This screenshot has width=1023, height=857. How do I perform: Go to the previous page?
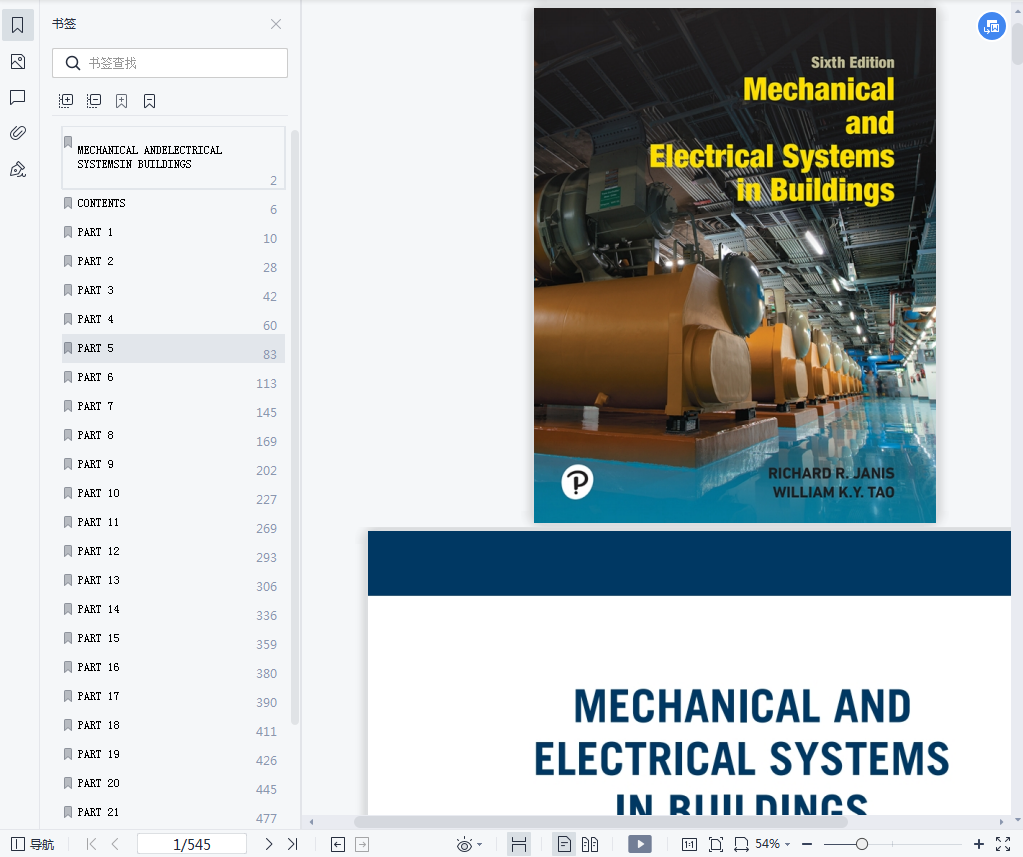click(115, 845)
